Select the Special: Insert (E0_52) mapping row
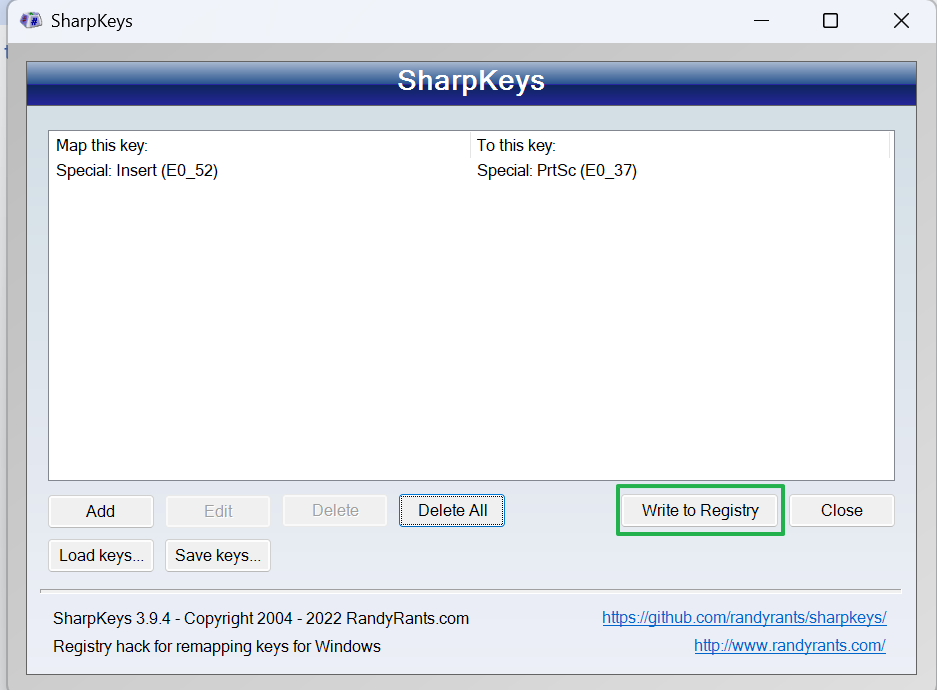937x690 pixels. coord(471,171)
